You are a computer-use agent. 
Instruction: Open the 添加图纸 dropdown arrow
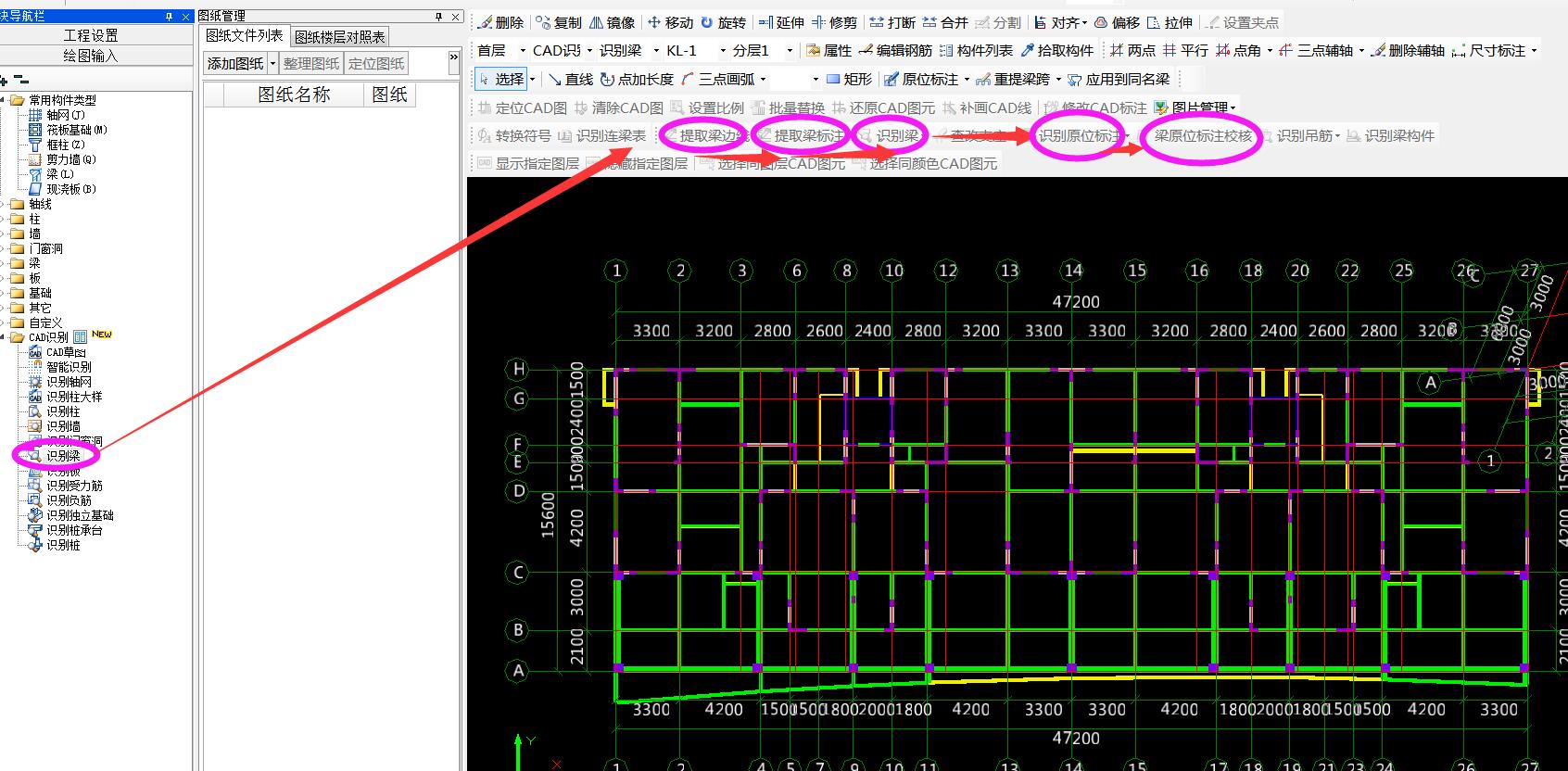[272, 63]
